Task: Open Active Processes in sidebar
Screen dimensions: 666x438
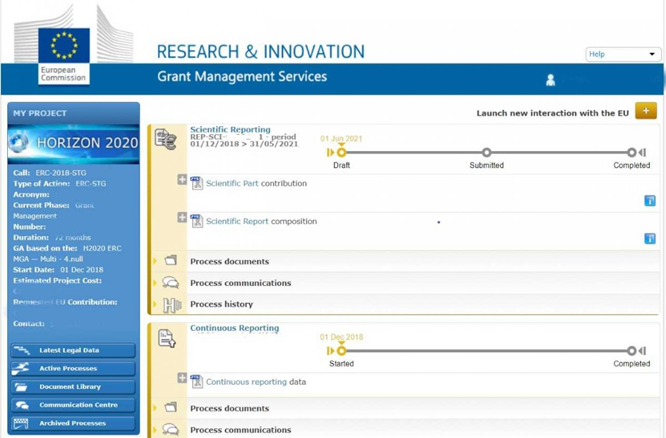Action: 73,369
